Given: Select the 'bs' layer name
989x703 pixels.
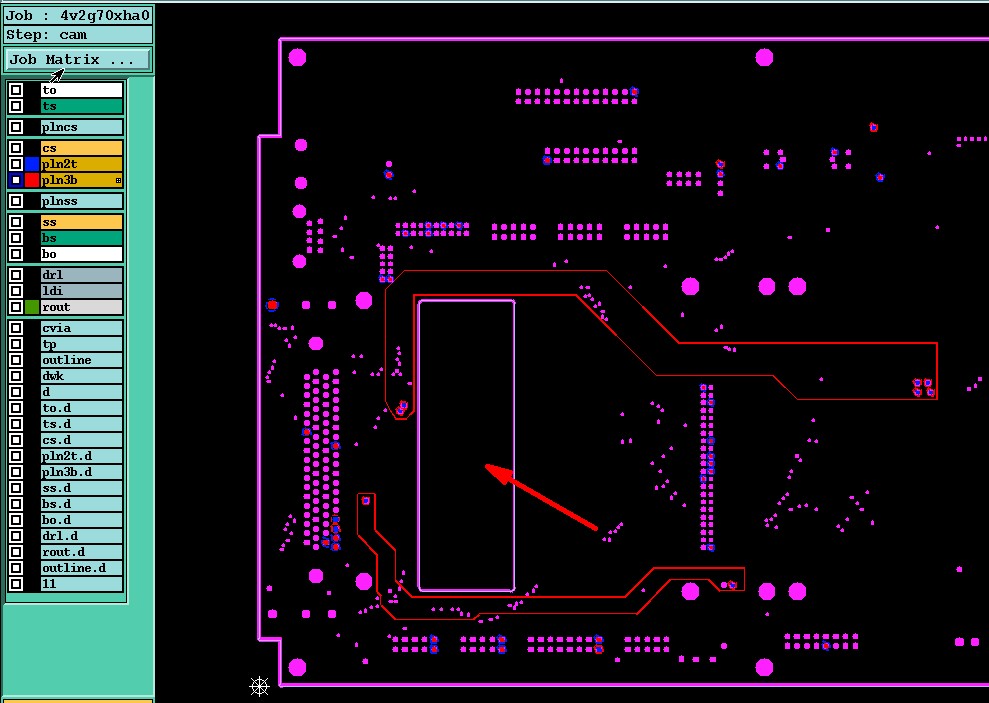Looking at the screenshot, I should (81, 238).
